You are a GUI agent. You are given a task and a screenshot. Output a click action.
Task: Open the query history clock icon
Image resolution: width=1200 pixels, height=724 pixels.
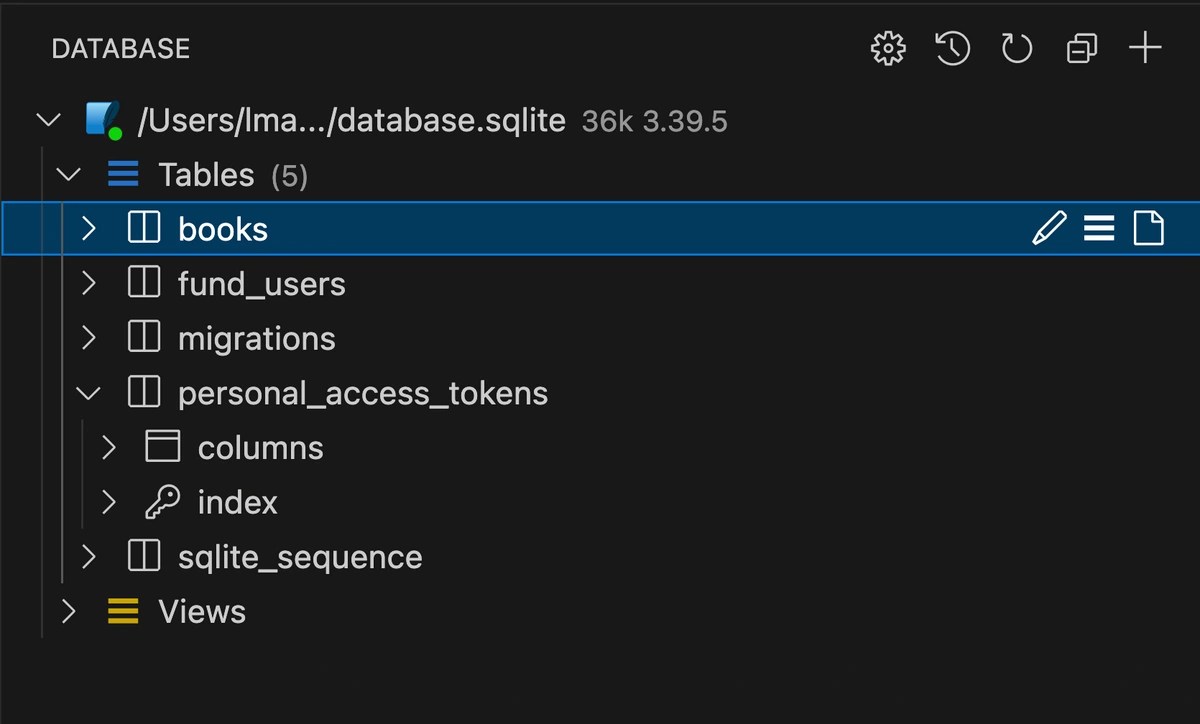pyautogui.click(x=952, y=48)
